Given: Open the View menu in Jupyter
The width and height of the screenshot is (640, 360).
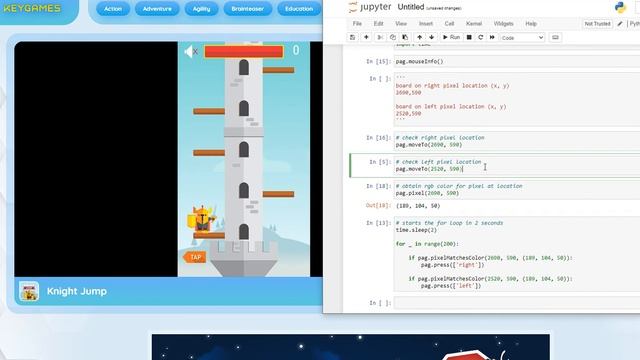Looking at the screenshot, I should pos(401,24).
